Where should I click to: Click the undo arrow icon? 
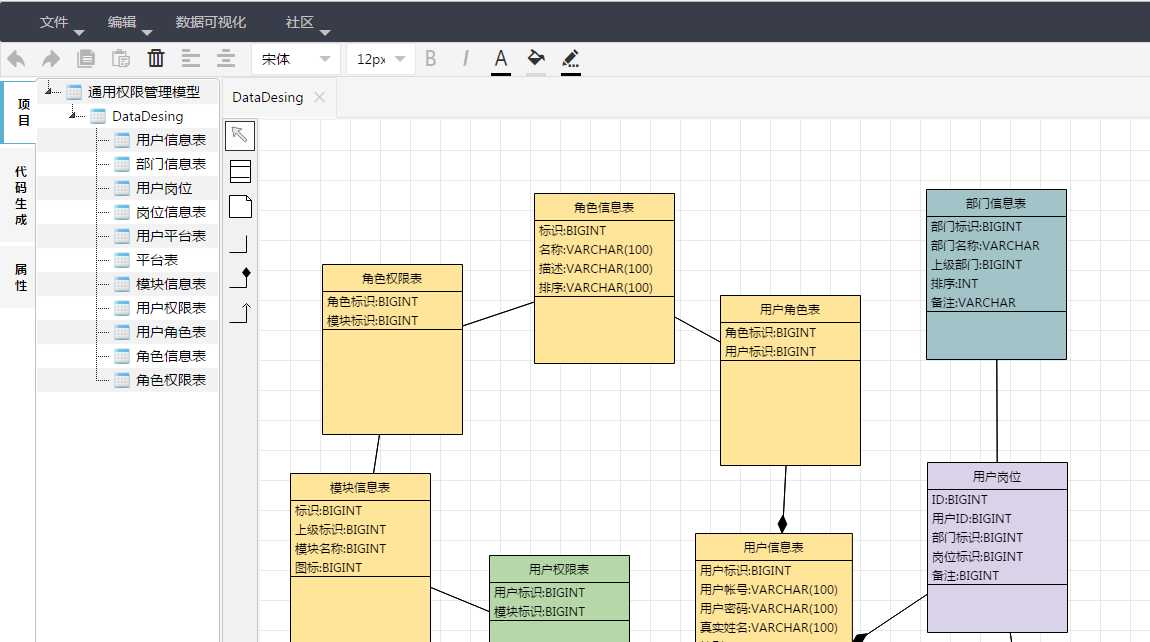[x=16, y=59]
